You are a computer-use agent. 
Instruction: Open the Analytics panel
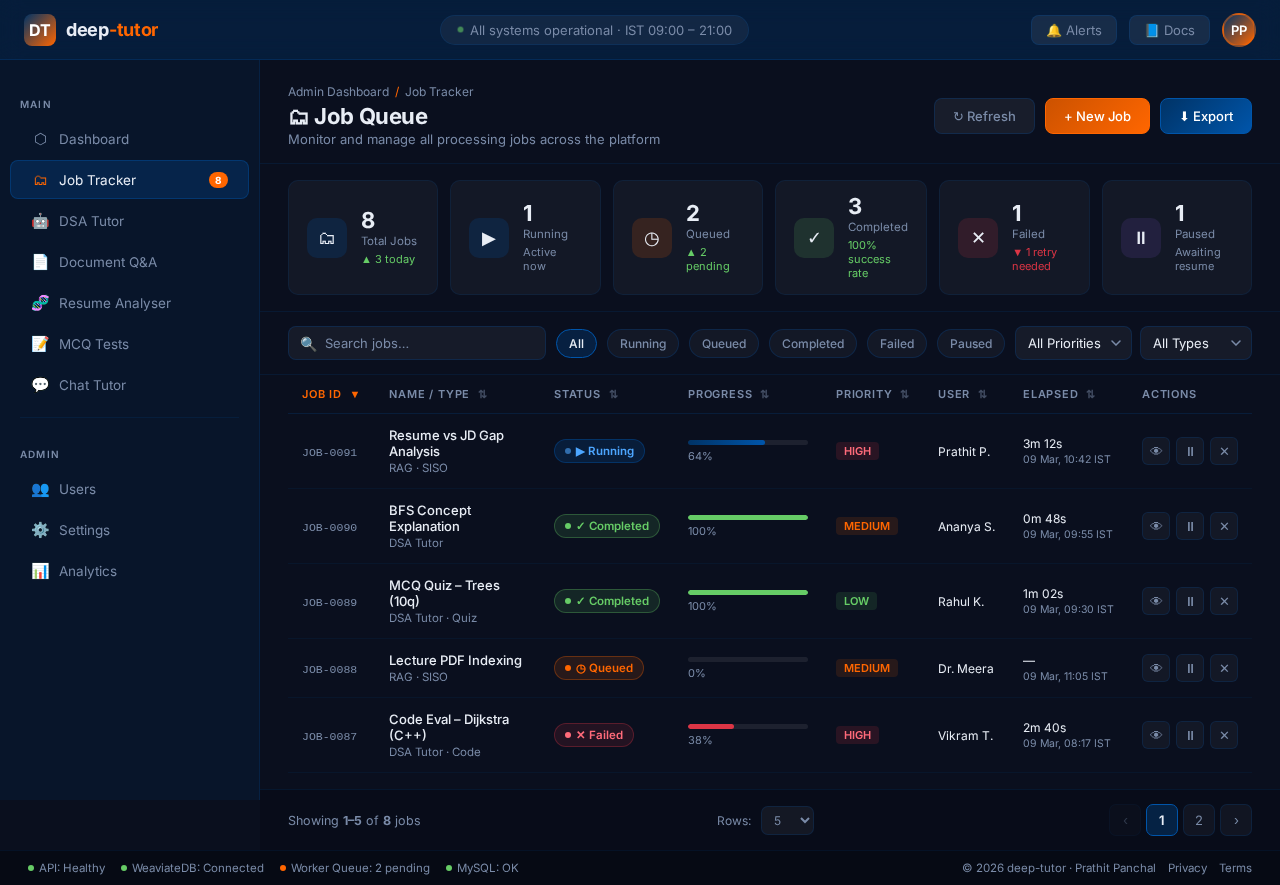[x=88, y=571]
